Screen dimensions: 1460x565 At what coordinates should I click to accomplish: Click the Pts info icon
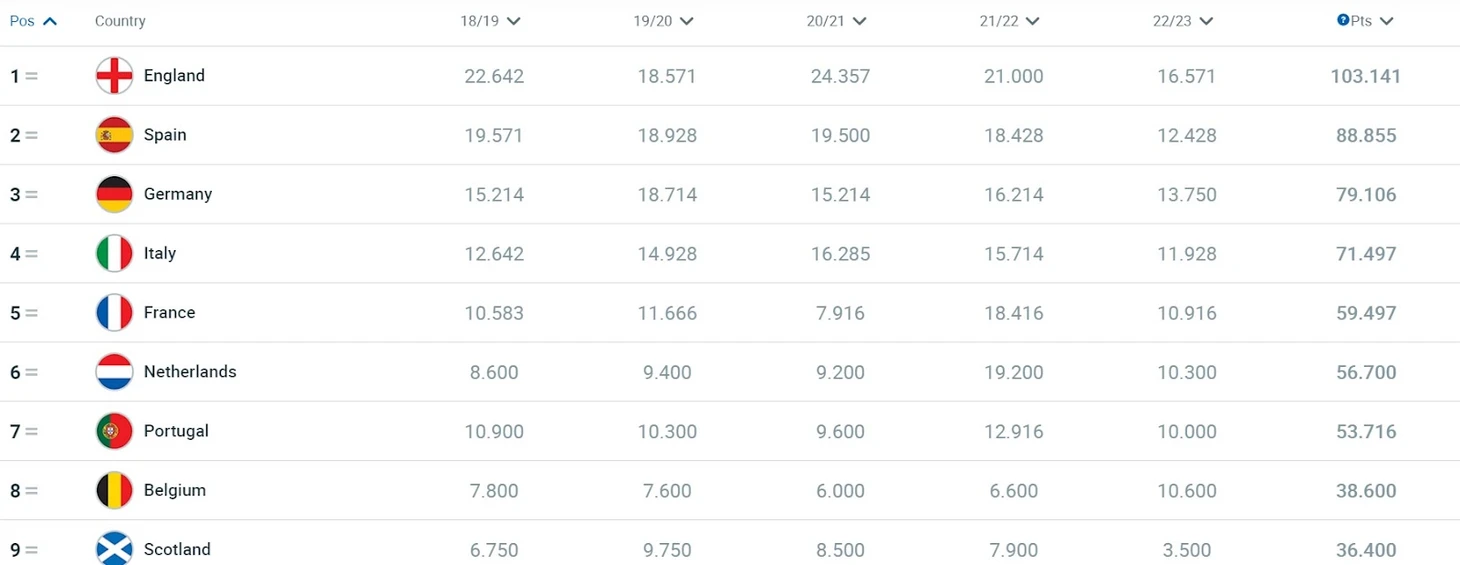pos(1343,20)
